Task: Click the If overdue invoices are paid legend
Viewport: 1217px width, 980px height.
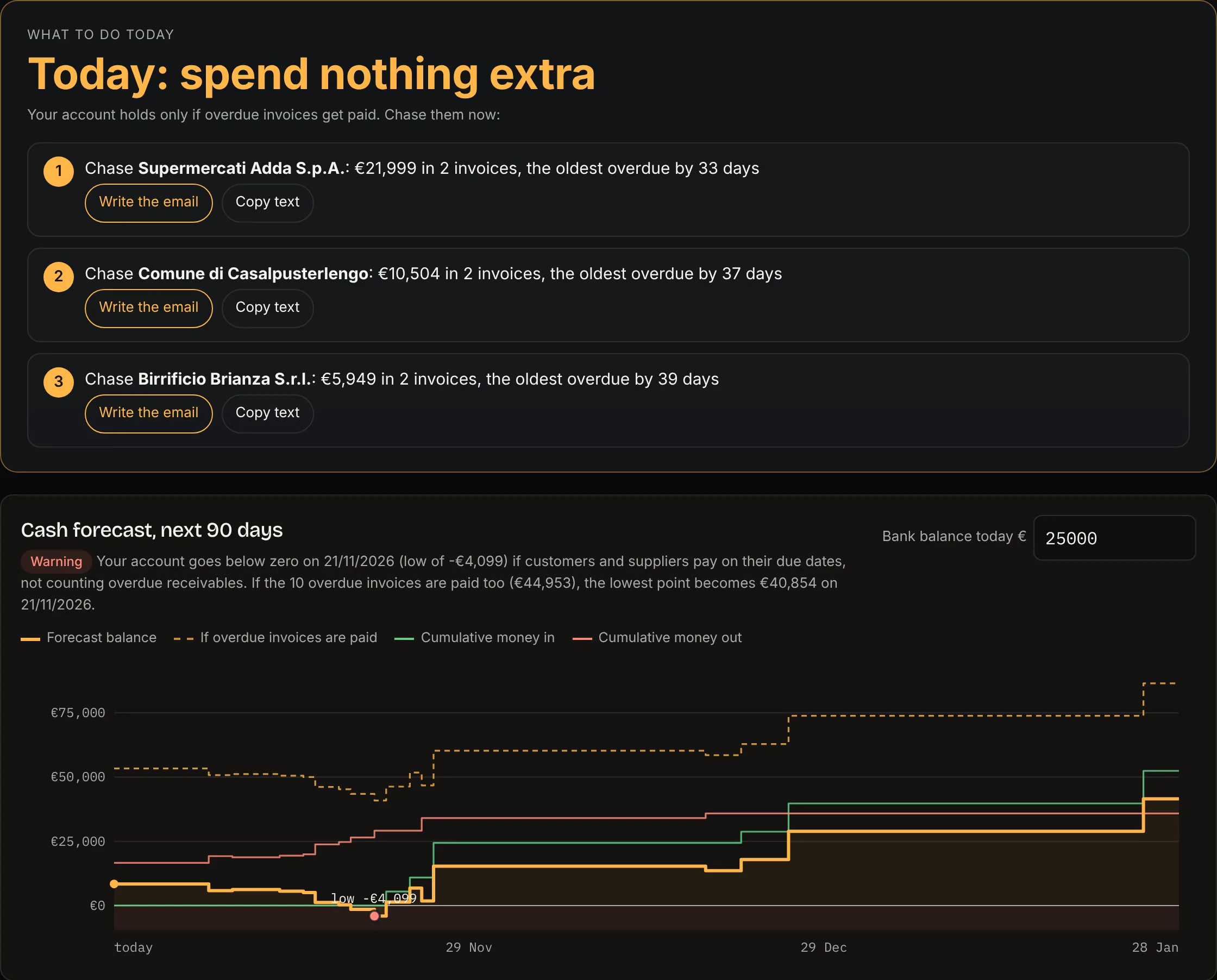Action: 275,637
